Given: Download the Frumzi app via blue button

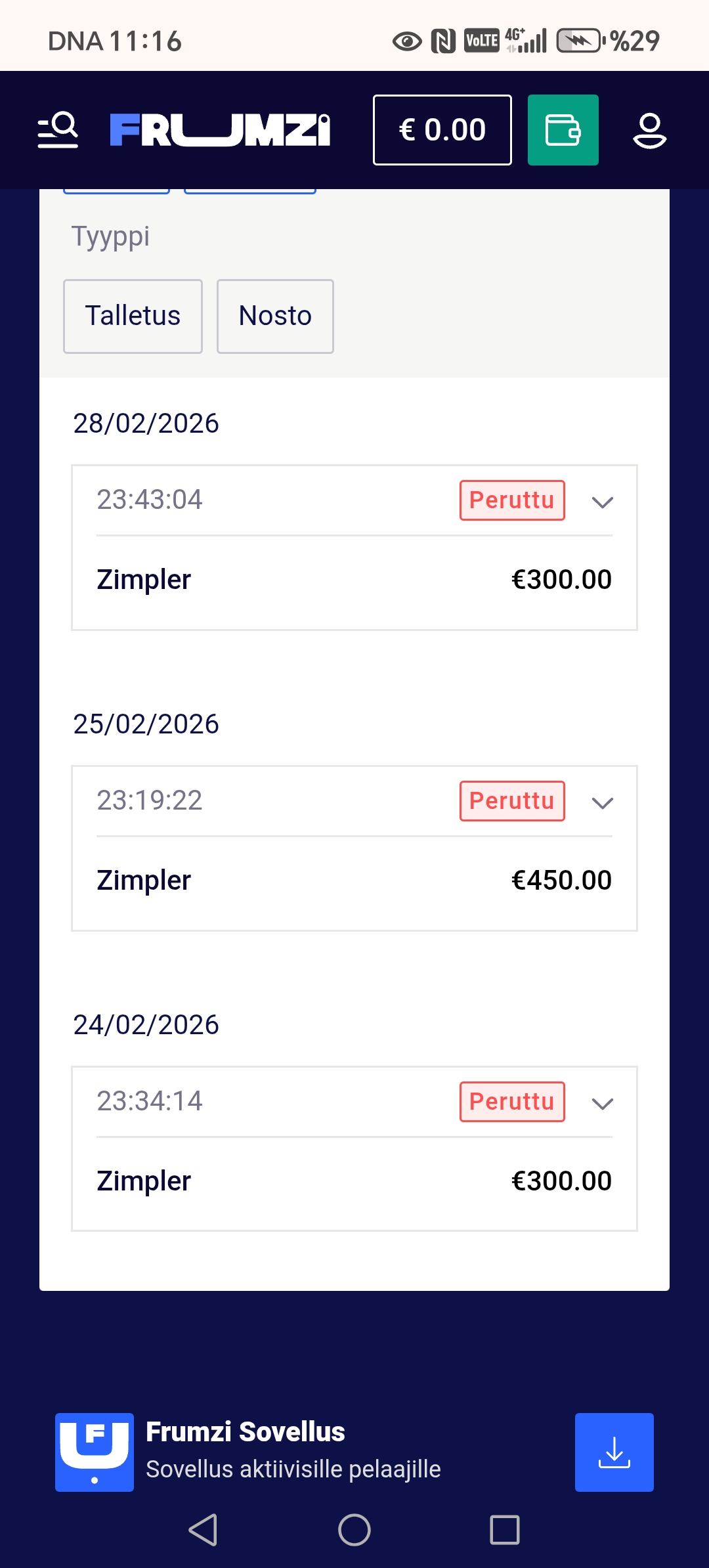Looking at the screenshot, I should [614, 1452].
